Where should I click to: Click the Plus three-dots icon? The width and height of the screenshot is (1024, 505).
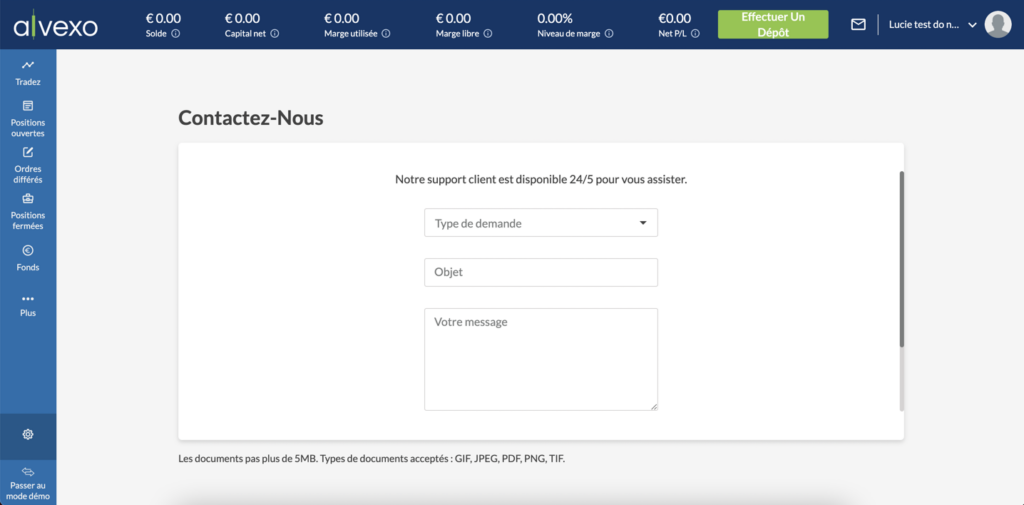tap(27, 299)
